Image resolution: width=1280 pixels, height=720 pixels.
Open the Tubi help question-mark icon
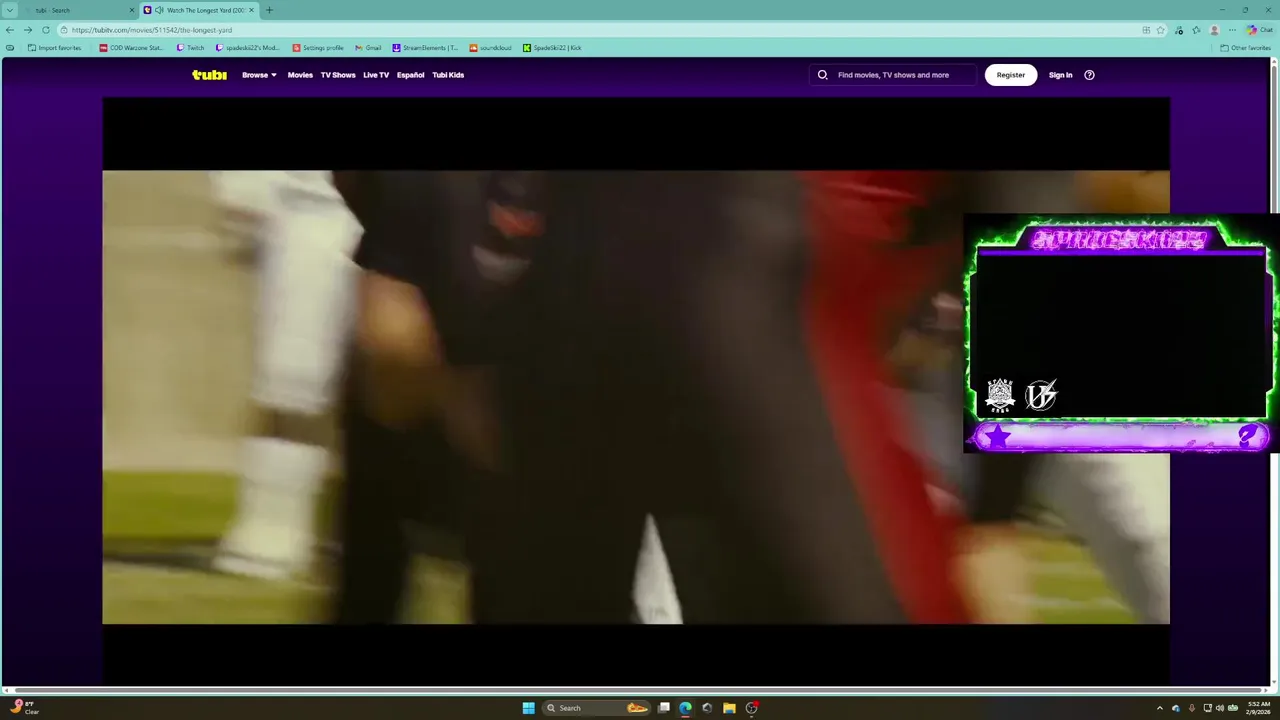[x=1089, y=75]
